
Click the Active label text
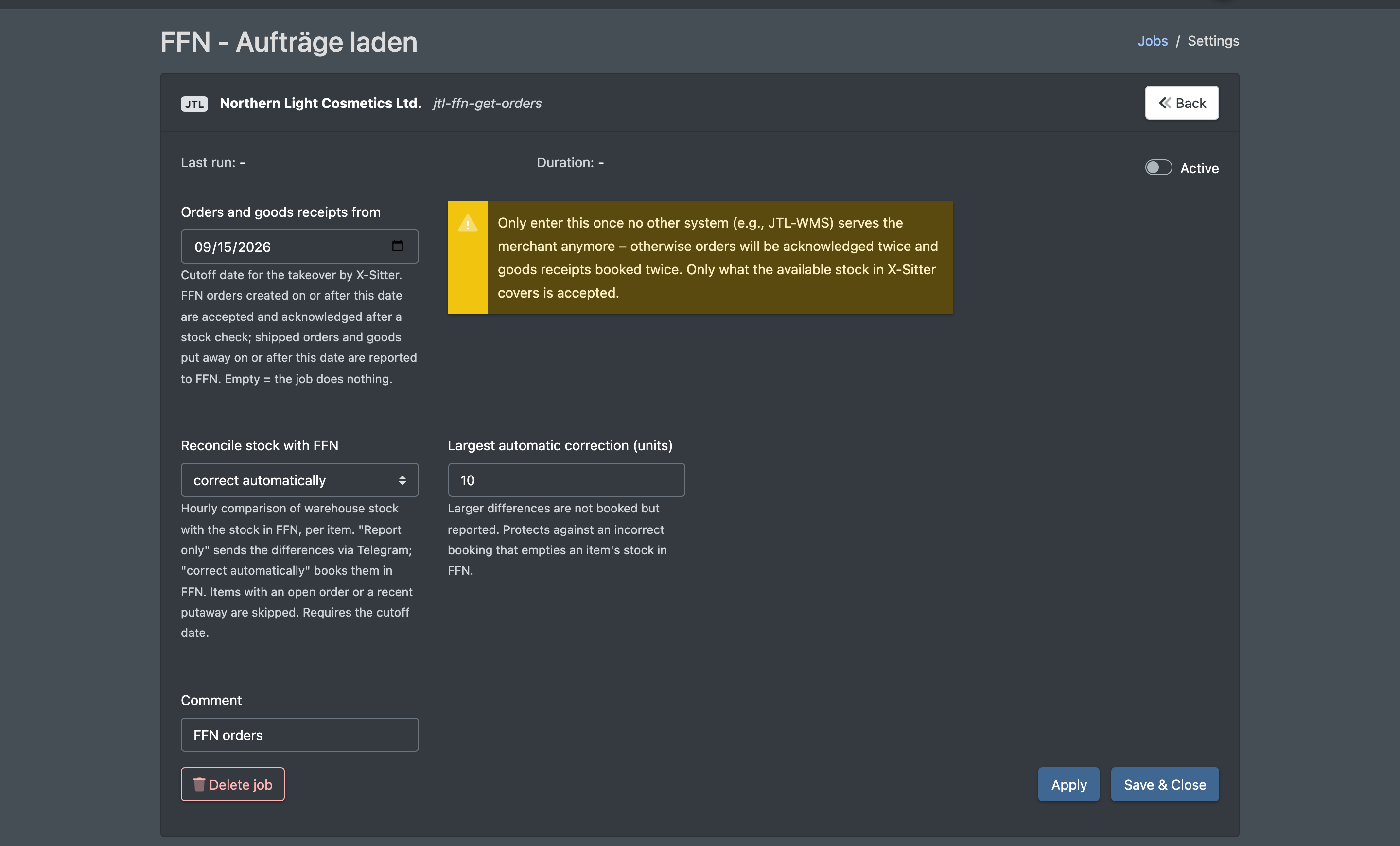click(x=1199, y=168)
